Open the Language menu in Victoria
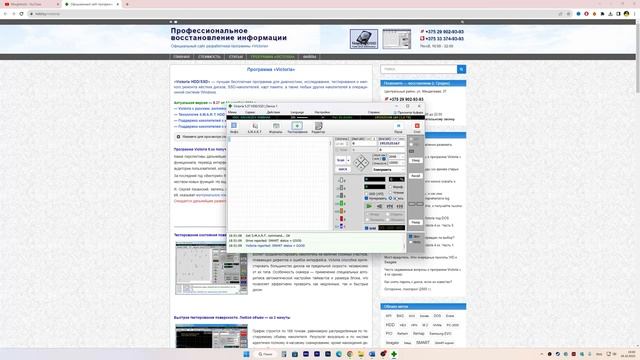The image size is (640, 360). coord(297,112)
